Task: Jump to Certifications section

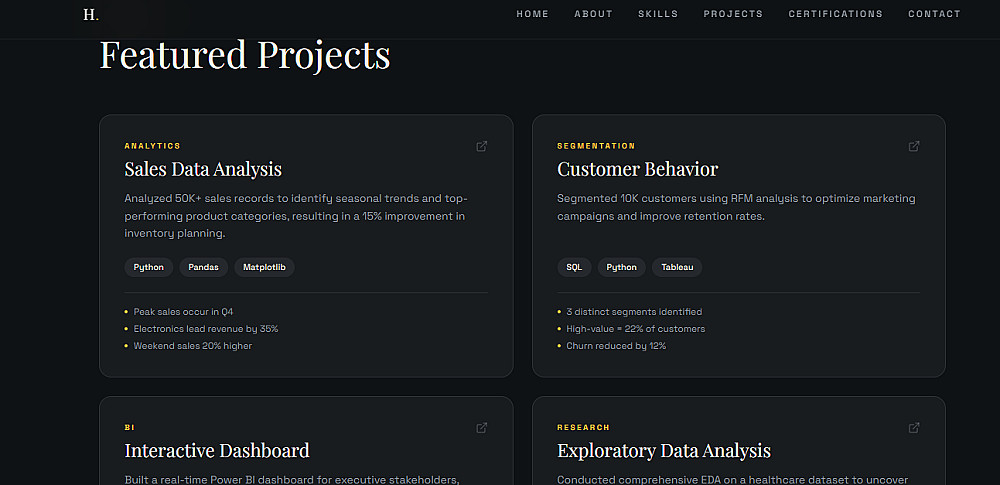Action: pyautogui.click(x=836, y=14)
